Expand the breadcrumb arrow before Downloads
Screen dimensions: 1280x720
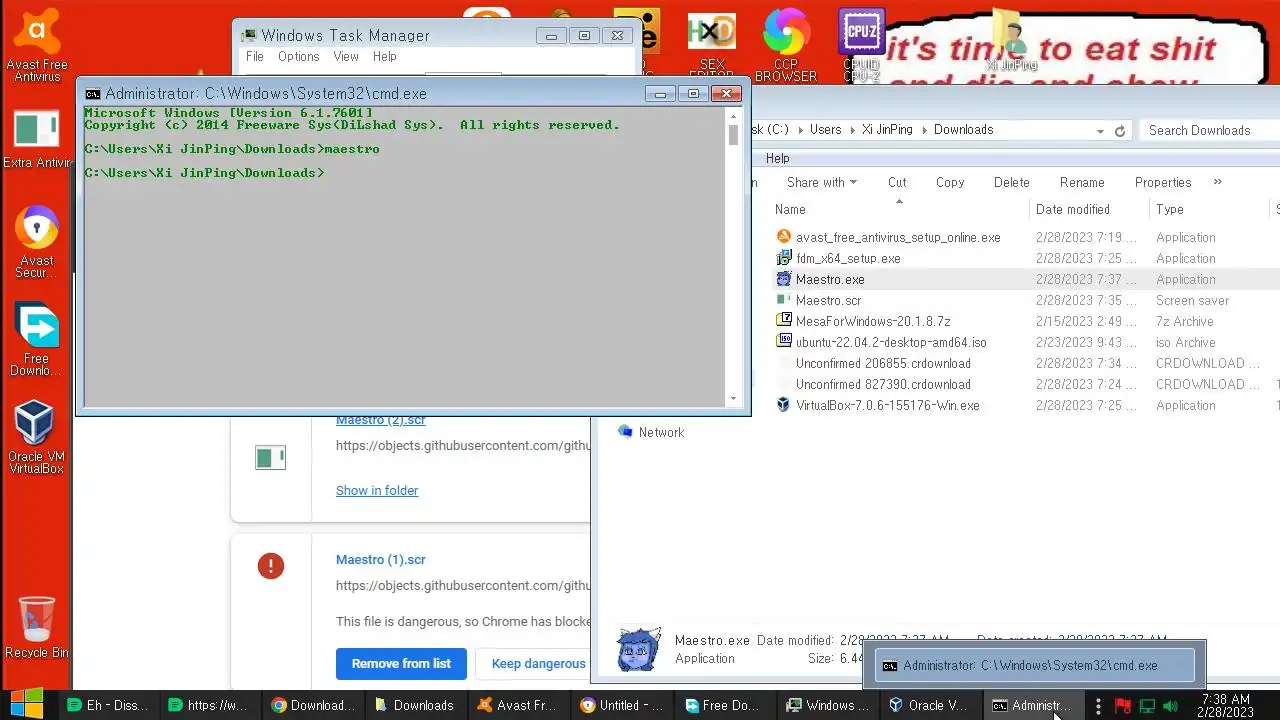click(925, 130)
